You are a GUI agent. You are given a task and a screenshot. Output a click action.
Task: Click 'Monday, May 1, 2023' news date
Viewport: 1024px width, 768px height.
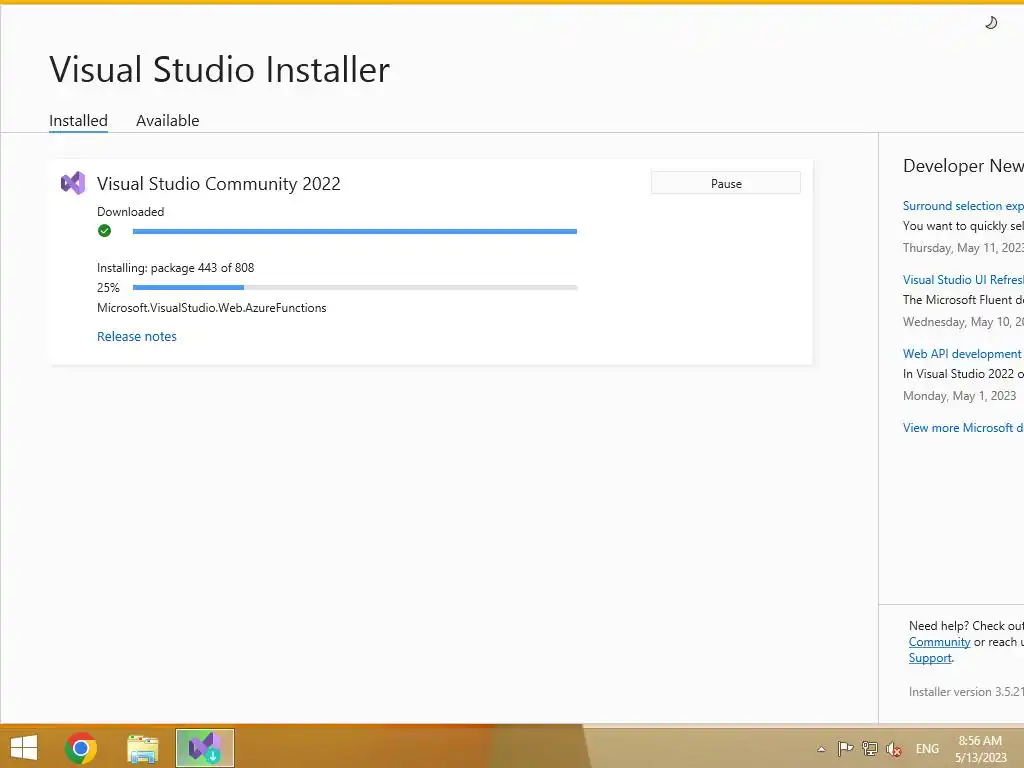[959, 396]
